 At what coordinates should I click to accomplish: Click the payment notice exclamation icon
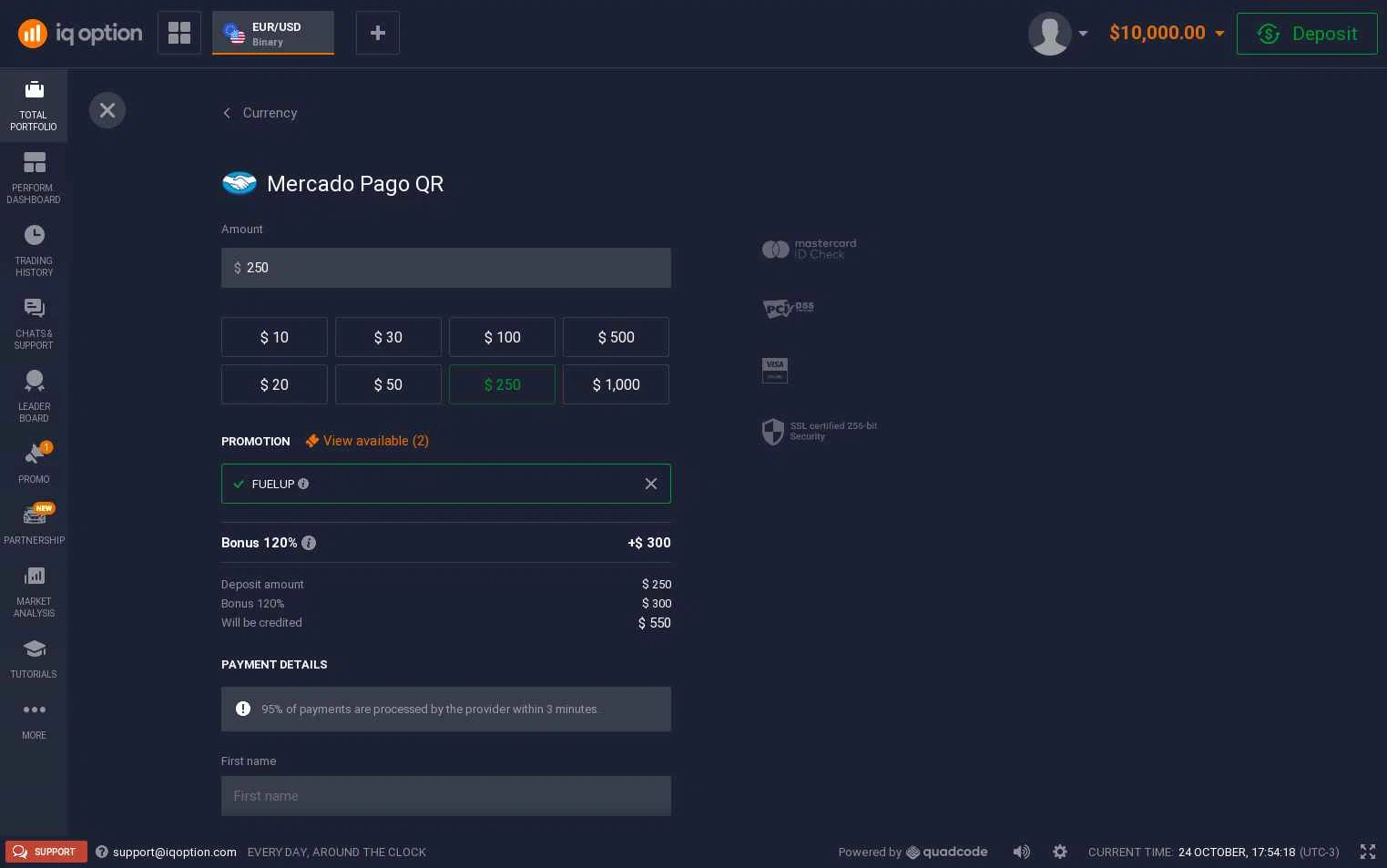coord(243,709)
